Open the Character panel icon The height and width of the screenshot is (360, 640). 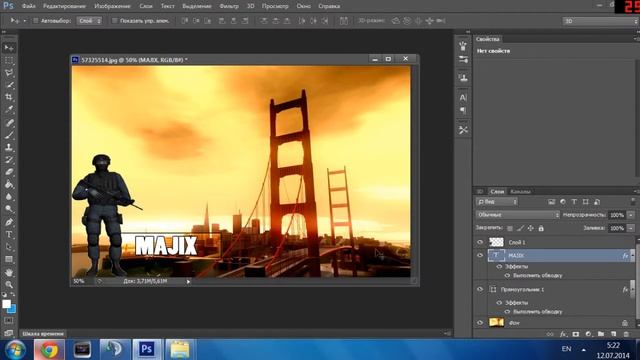click(463, 98)
